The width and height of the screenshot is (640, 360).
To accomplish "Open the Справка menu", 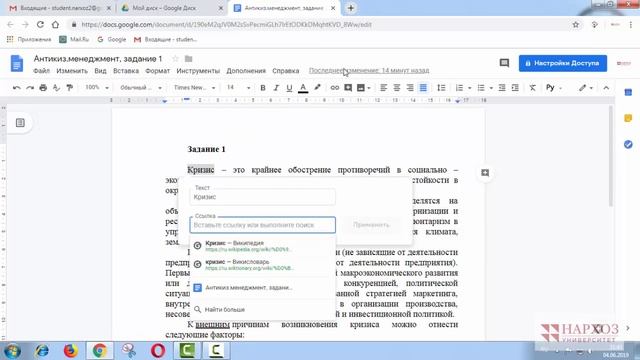I will [286, 71].
